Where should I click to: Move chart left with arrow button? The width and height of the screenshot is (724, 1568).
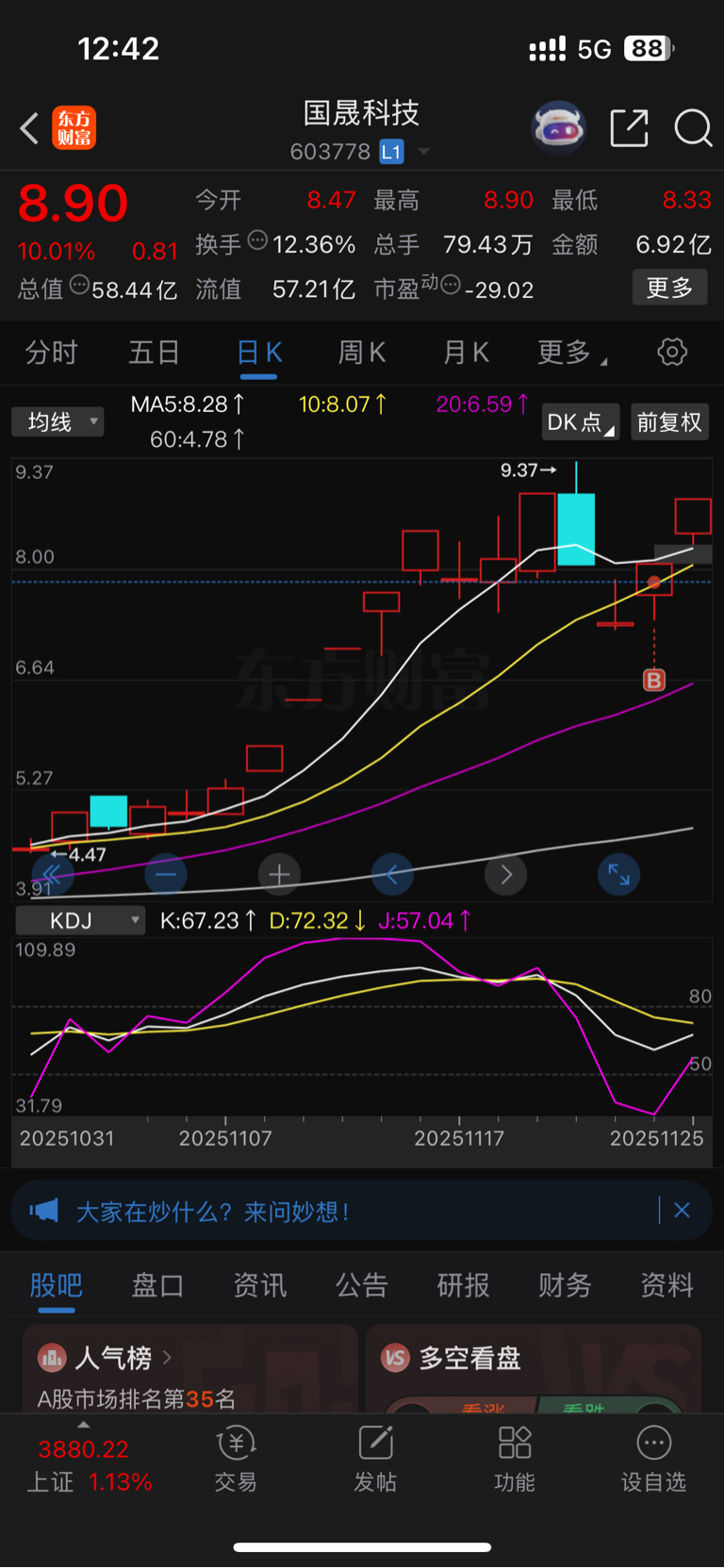[x=393, y=875]
